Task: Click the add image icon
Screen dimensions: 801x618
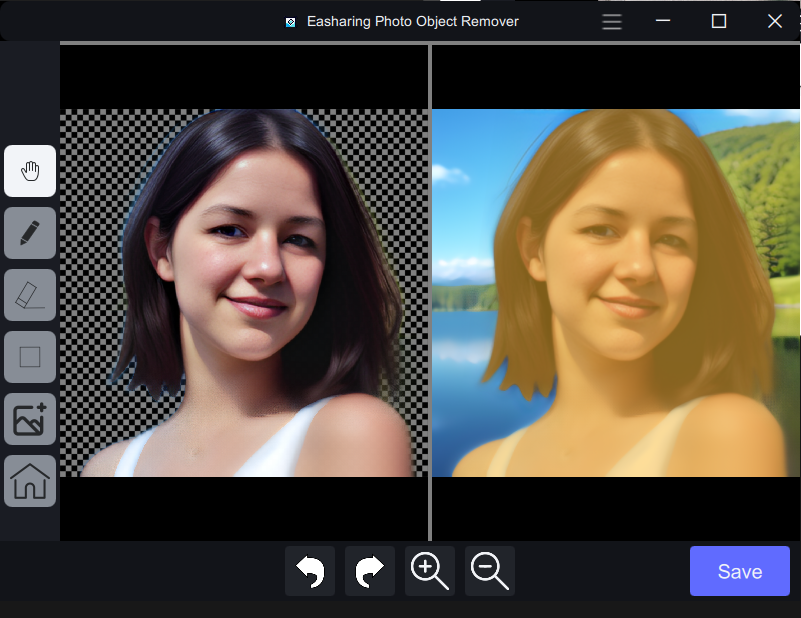Action: [x=30, y=419]
